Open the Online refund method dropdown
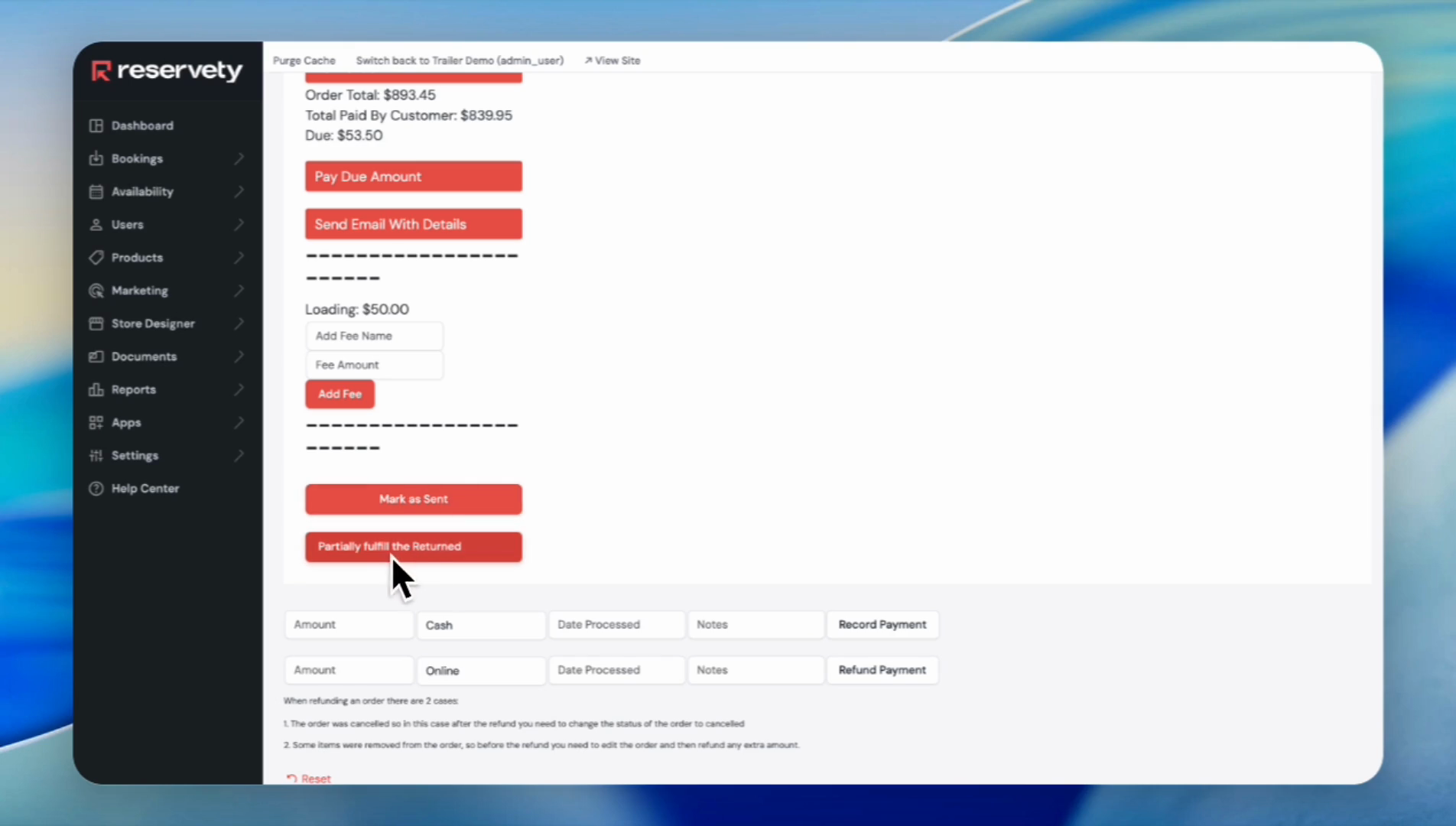1456x826 pixels. point(480,670)
